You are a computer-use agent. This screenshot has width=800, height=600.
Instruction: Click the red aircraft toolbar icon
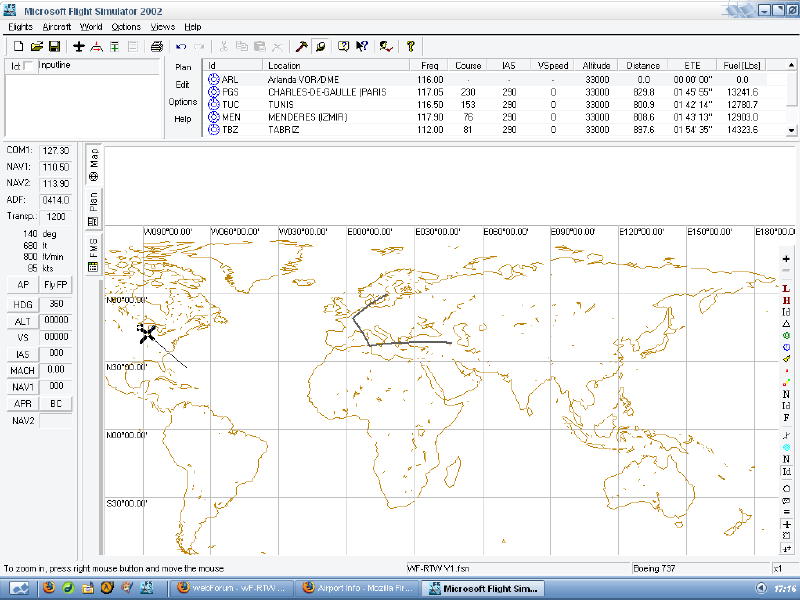96,46
